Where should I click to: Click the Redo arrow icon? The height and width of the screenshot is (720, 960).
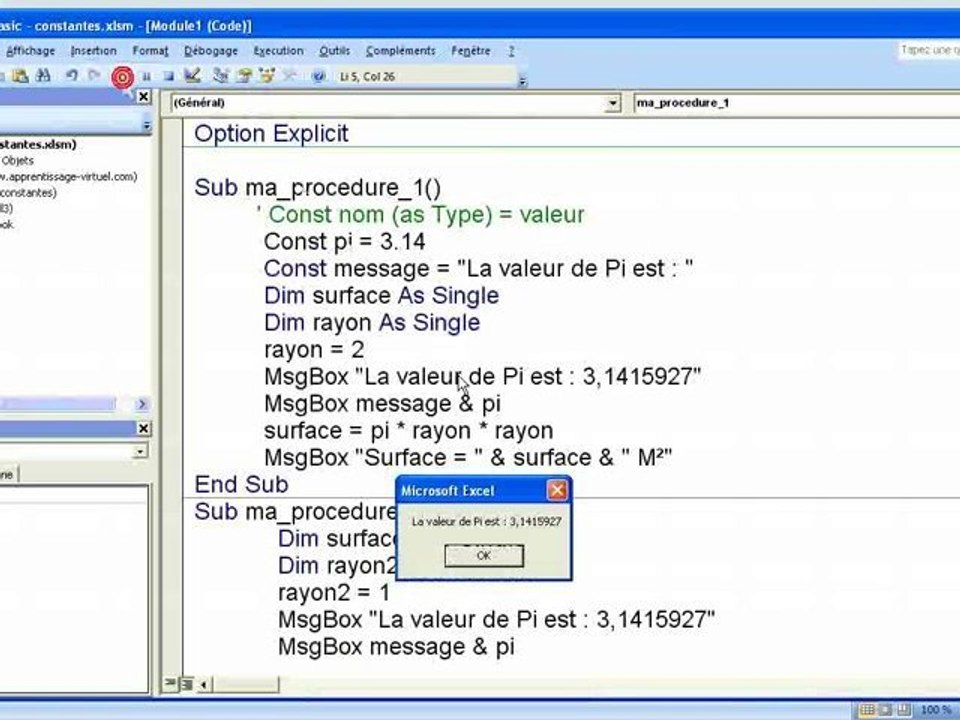94,76
